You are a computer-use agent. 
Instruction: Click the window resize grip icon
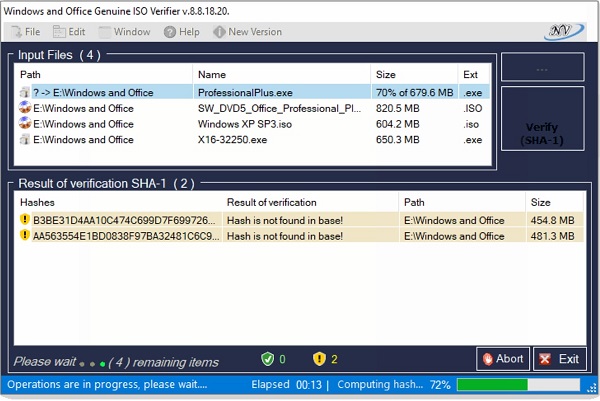[592, 389]
